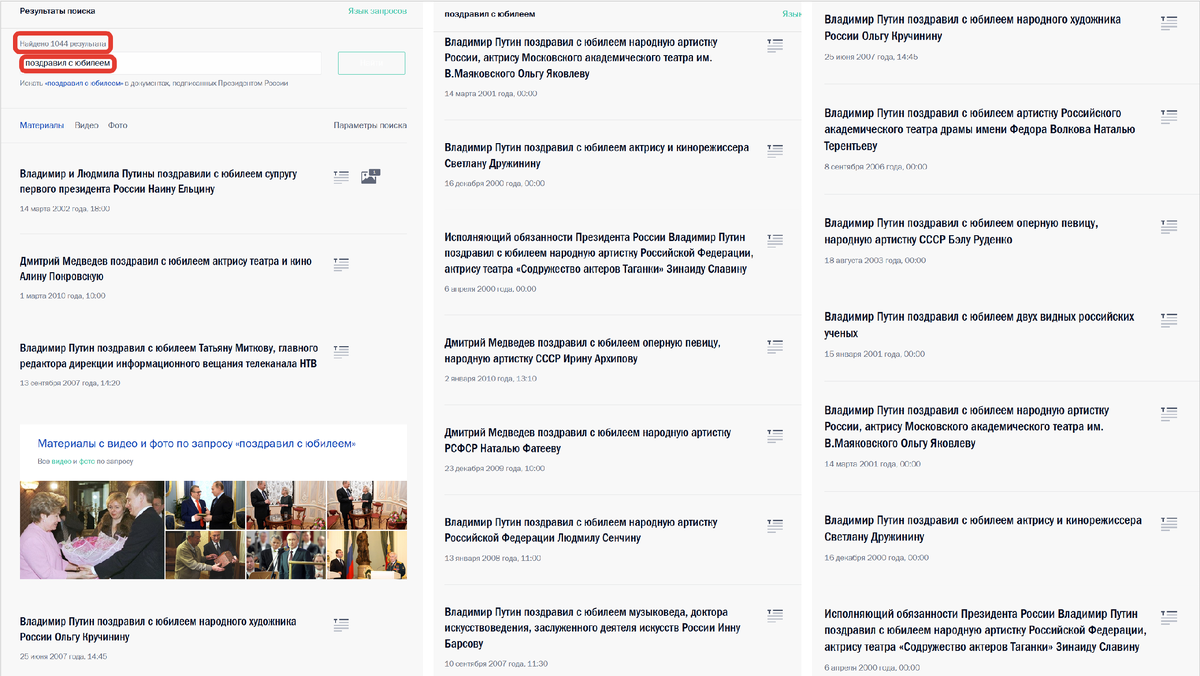Click date 18 августа 2003 года, 00:00

874,260
